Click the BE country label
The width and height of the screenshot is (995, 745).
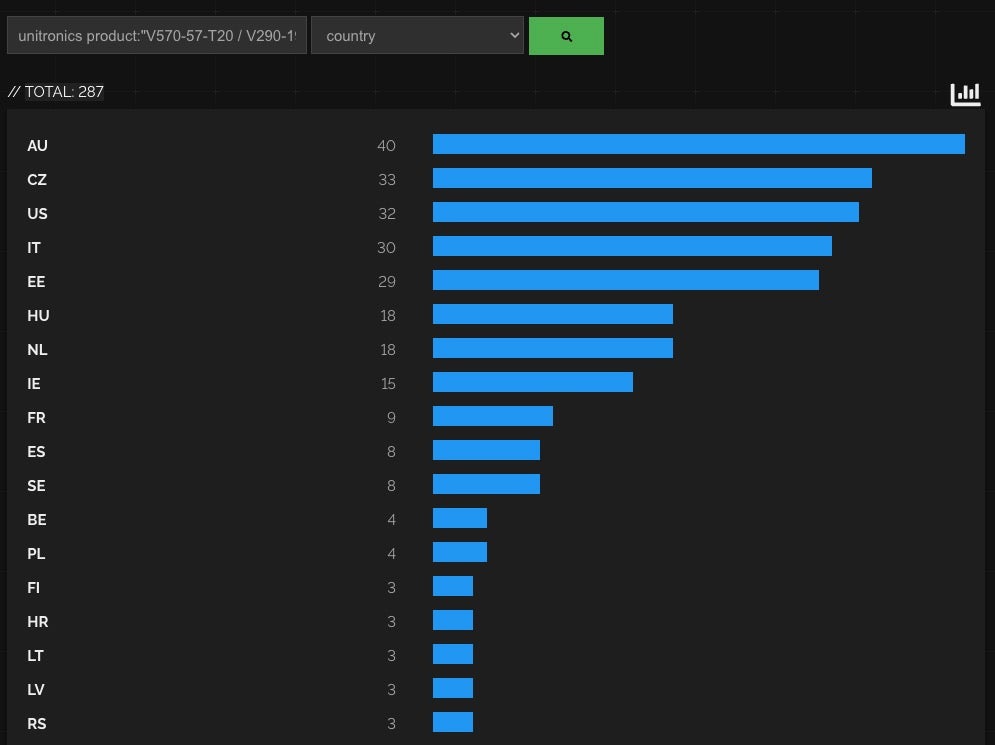[37, 520]
